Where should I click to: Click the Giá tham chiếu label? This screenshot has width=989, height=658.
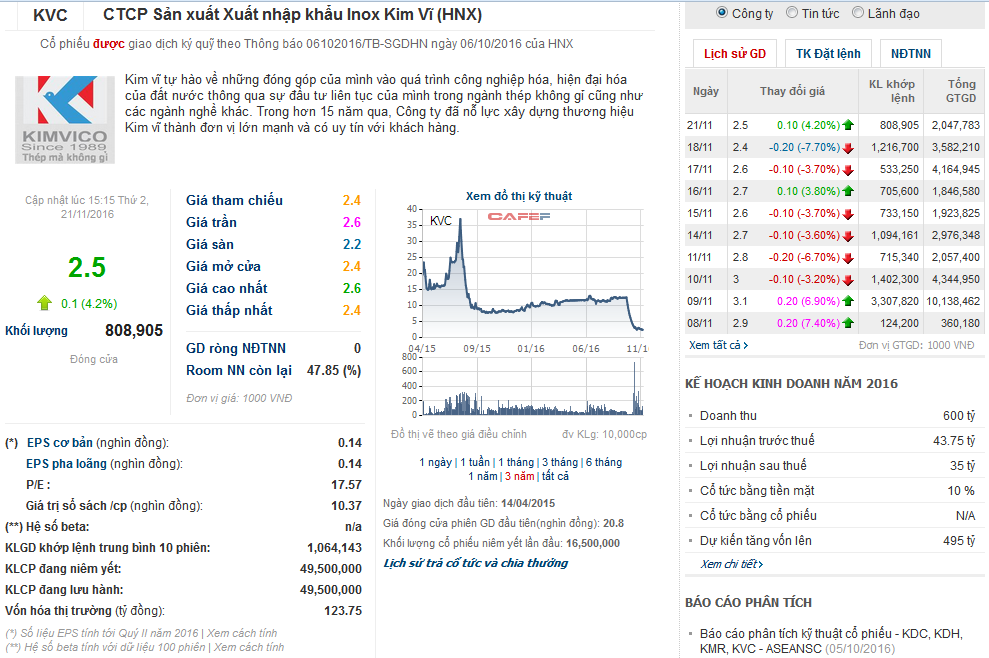click(x=234, y=200)
